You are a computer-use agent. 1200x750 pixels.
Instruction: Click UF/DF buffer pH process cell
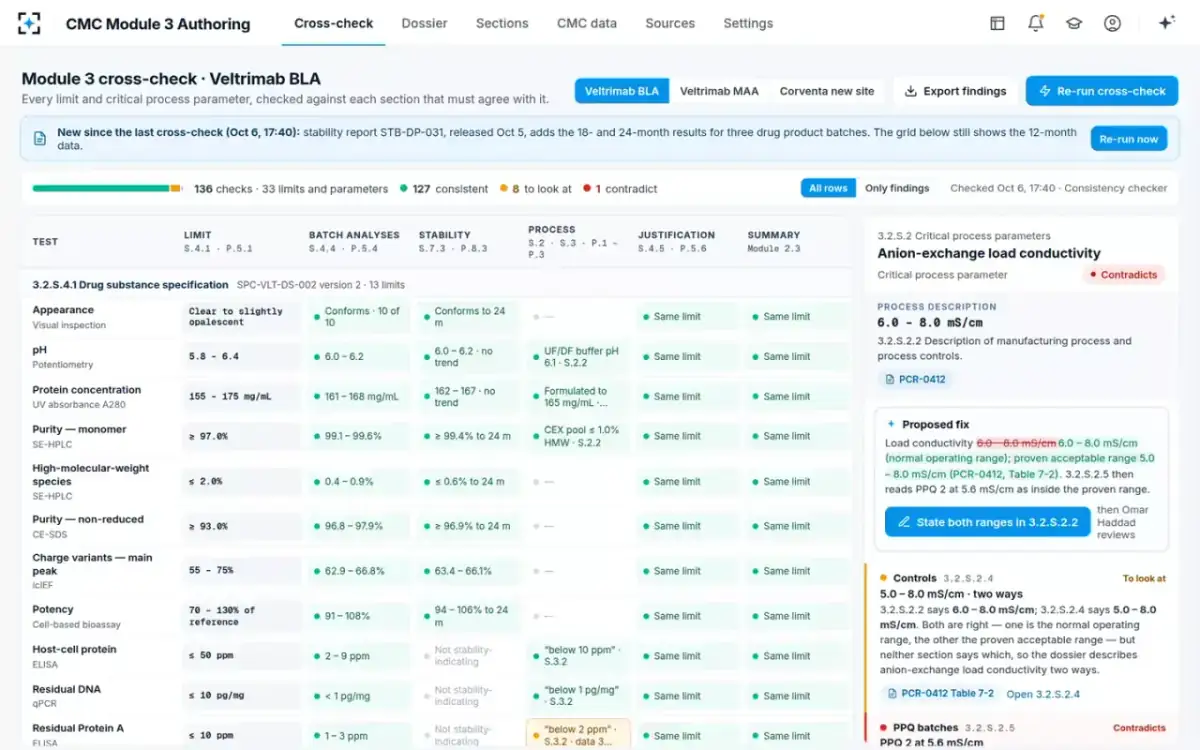(x=579, y=356)
